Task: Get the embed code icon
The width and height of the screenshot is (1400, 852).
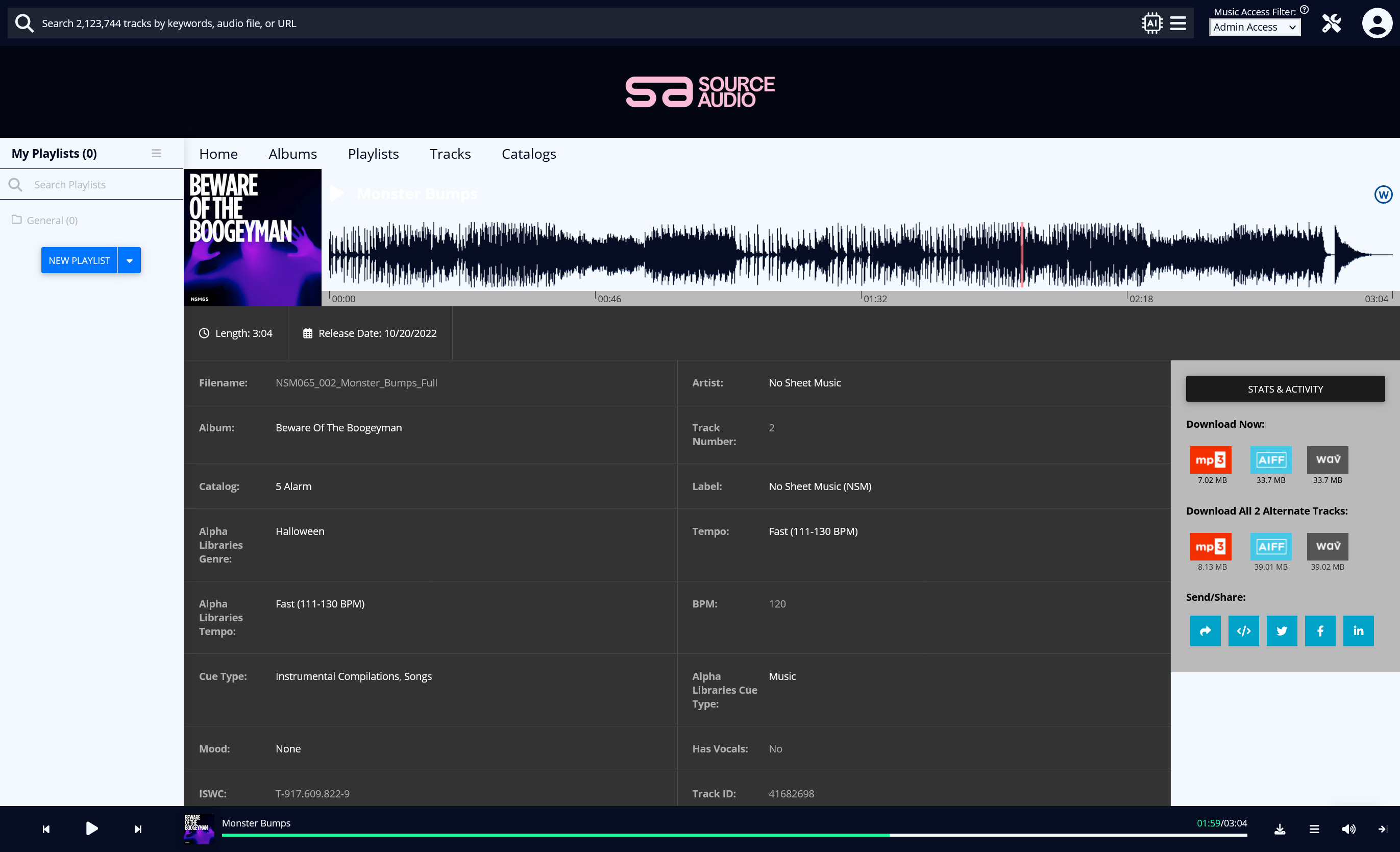Action: tap(1243, 631)
